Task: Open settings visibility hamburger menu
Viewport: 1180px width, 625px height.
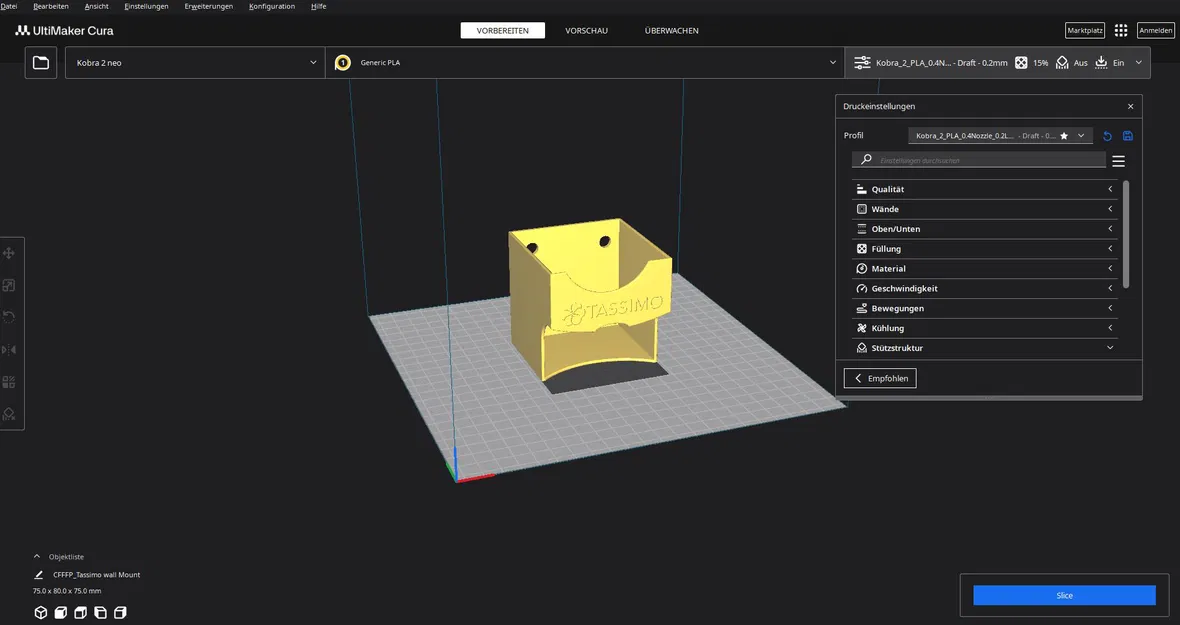Action: pyautogui.click(x=1118, y=161)
